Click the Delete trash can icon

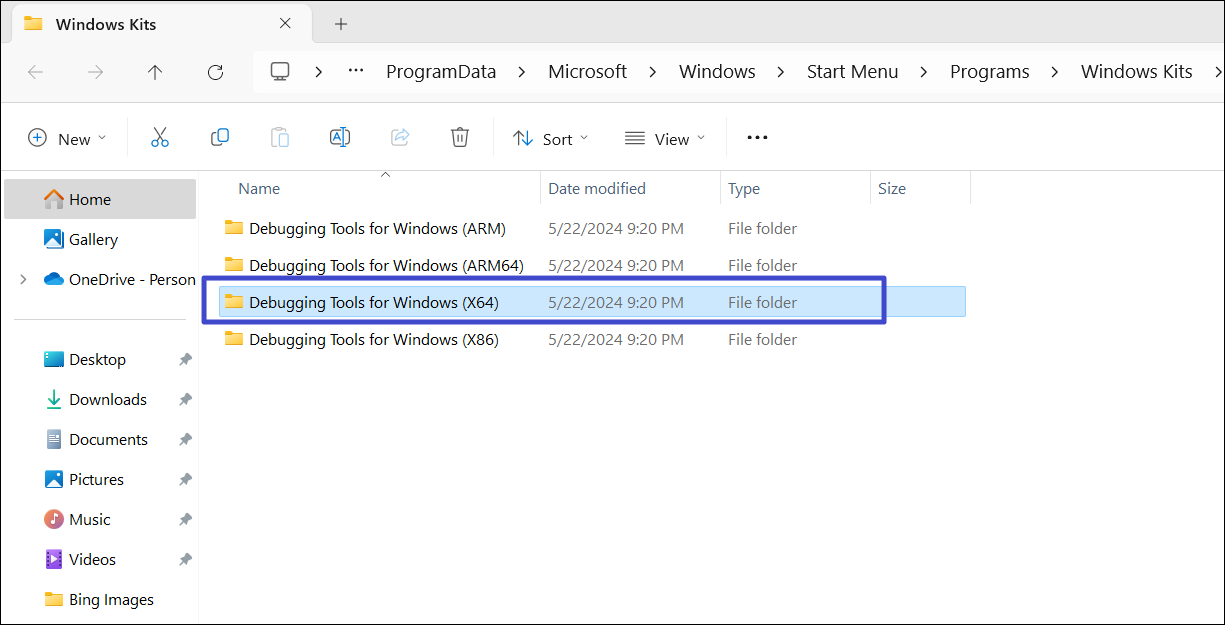click(x=460, y=138)
